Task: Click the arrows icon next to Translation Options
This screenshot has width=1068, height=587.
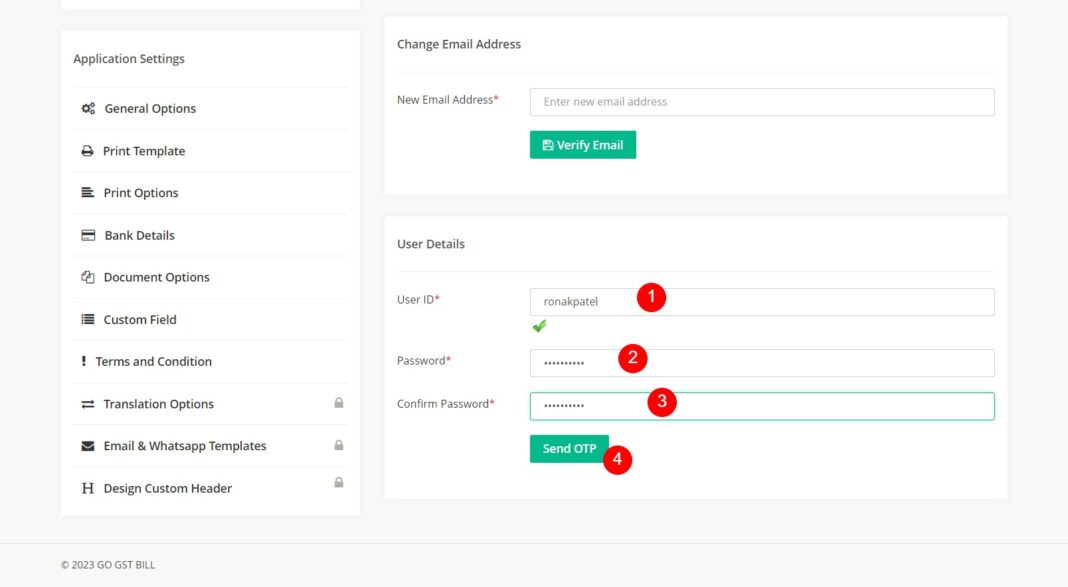Action: point(87,403)
